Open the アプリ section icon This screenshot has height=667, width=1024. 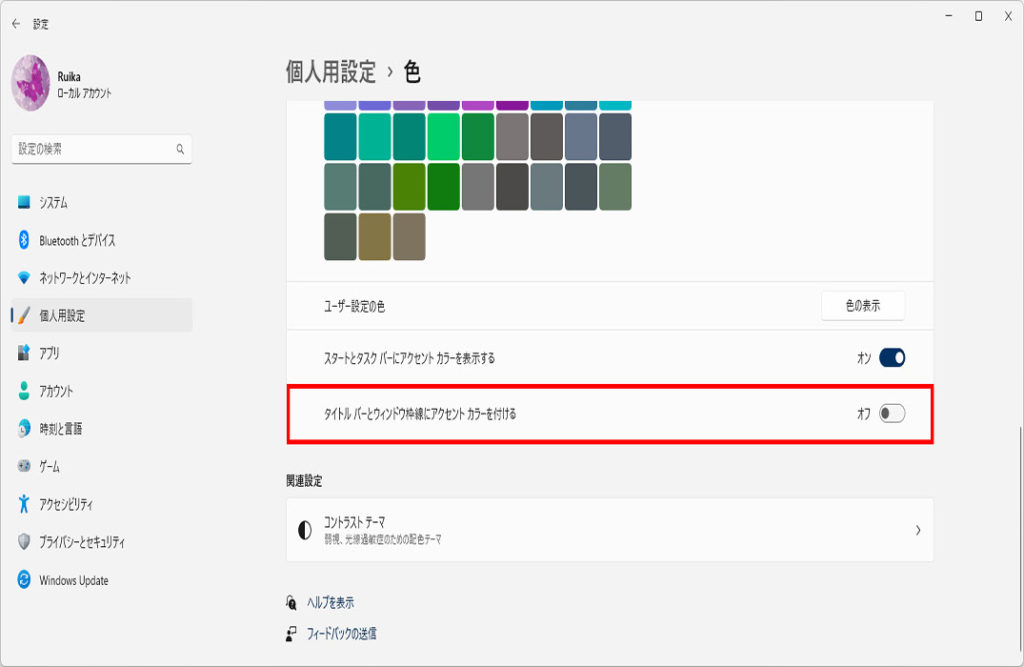point(25,353)
